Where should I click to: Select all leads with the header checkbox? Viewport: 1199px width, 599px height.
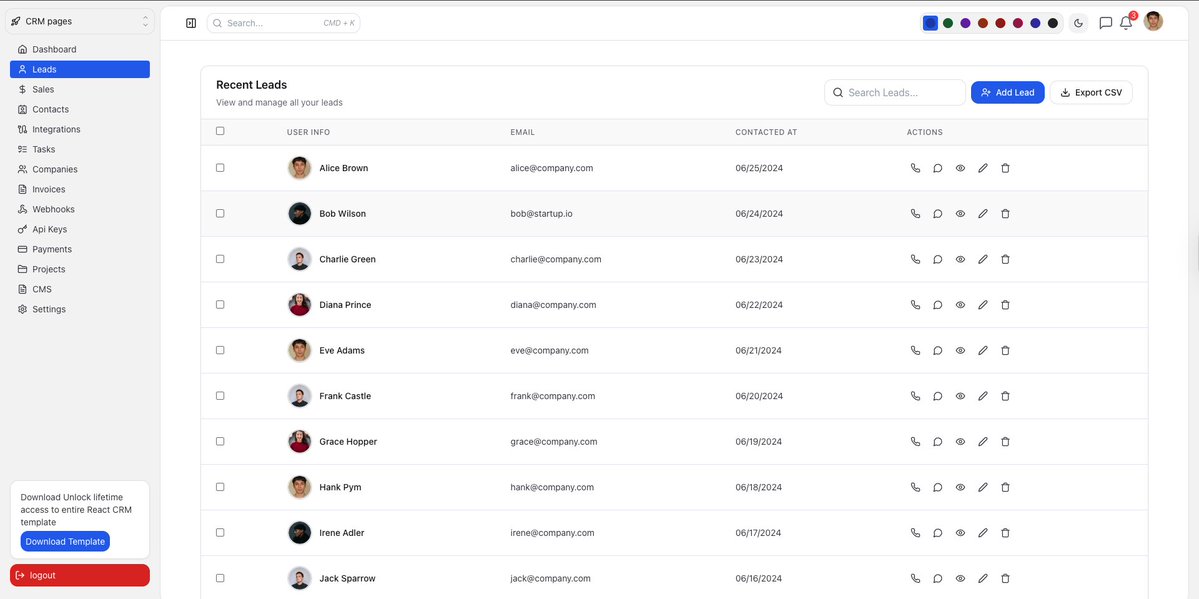[x=220, y=130]
